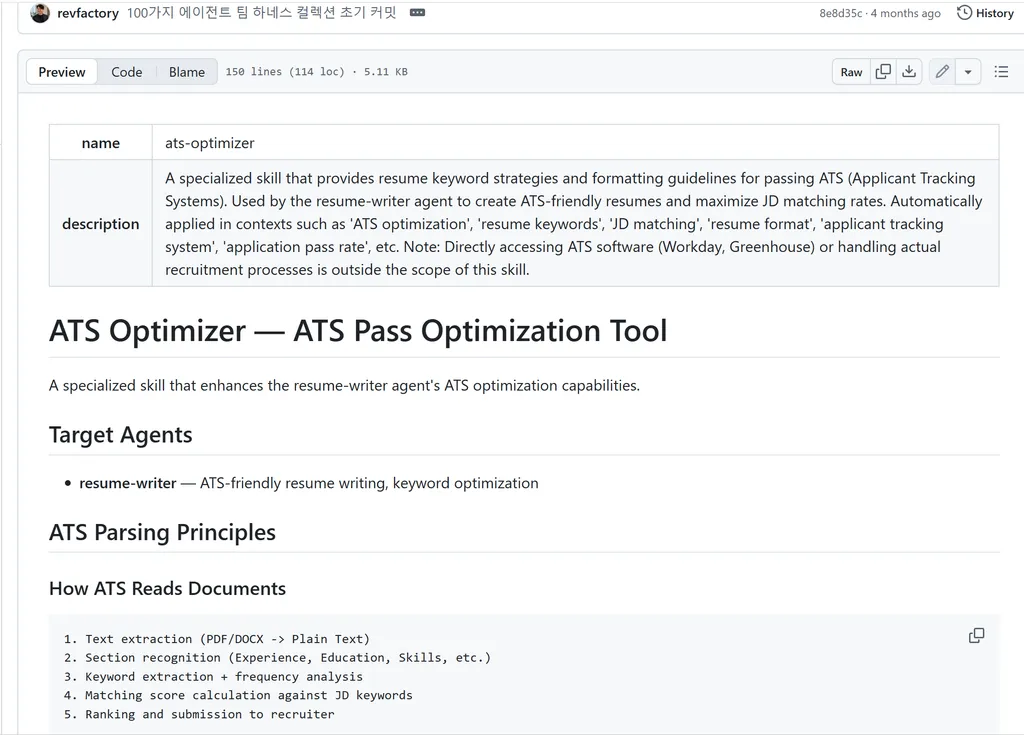Viewport: 1024px width, 735px height.
Task: Click the 'description' table header cell
Action: tap(101, 223)
